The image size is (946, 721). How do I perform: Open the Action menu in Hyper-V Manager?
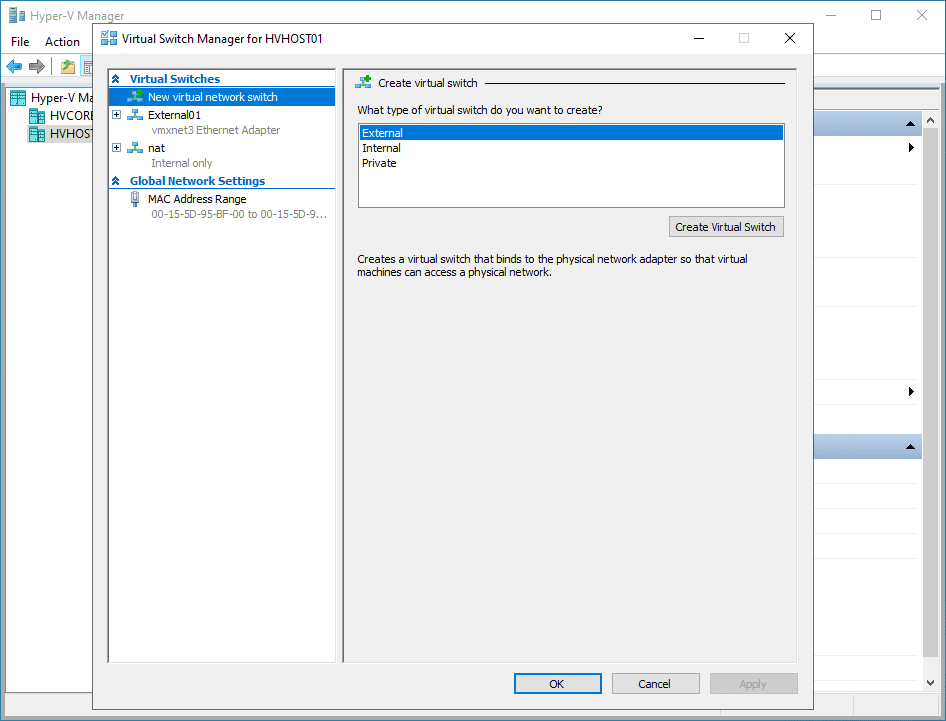point(62,42)
